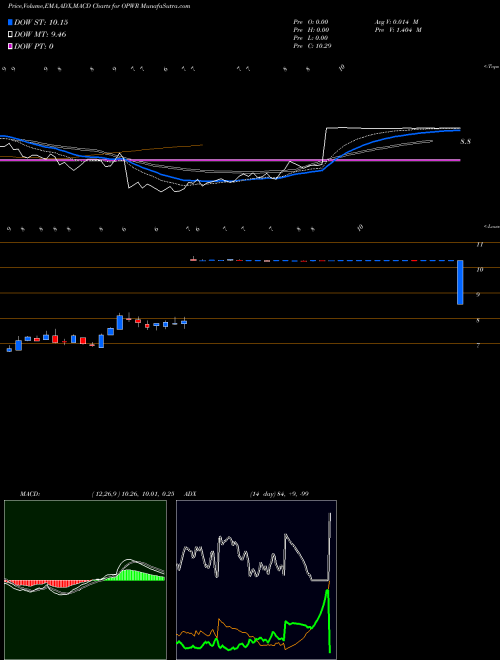Click the price axis label 8

point(478,321)
